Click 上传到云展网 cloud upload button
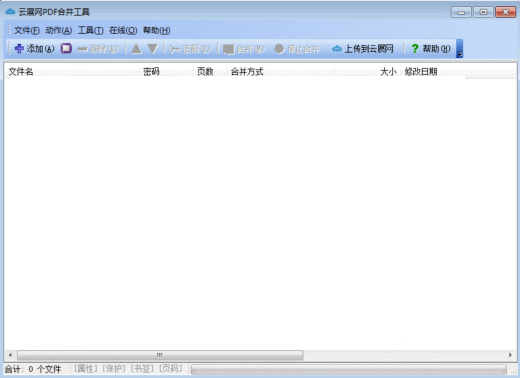 [x=363, y=49]
